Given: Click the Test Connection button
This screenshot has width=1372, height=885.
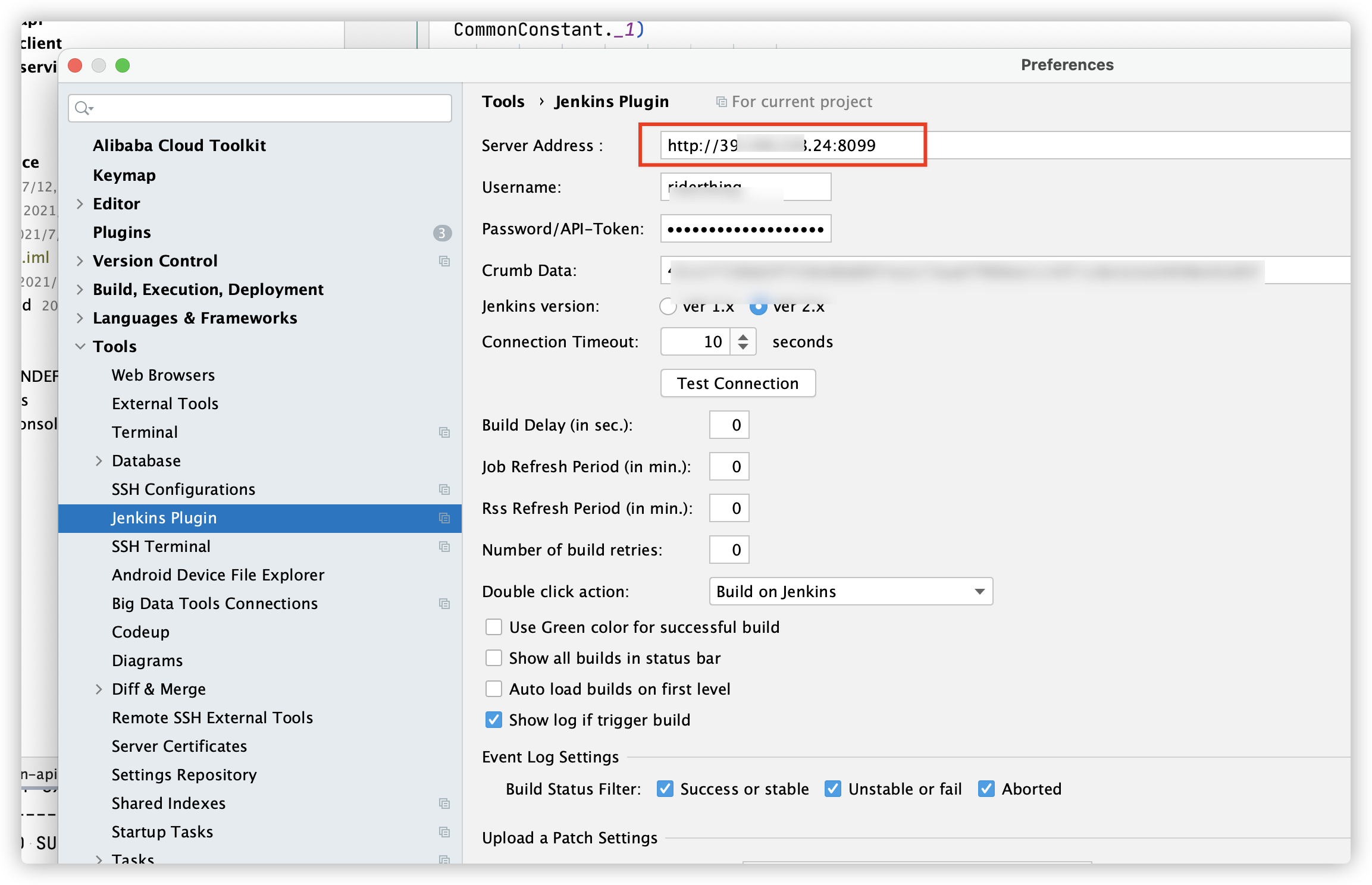Looking at the screenshot, I should (738, 384).
